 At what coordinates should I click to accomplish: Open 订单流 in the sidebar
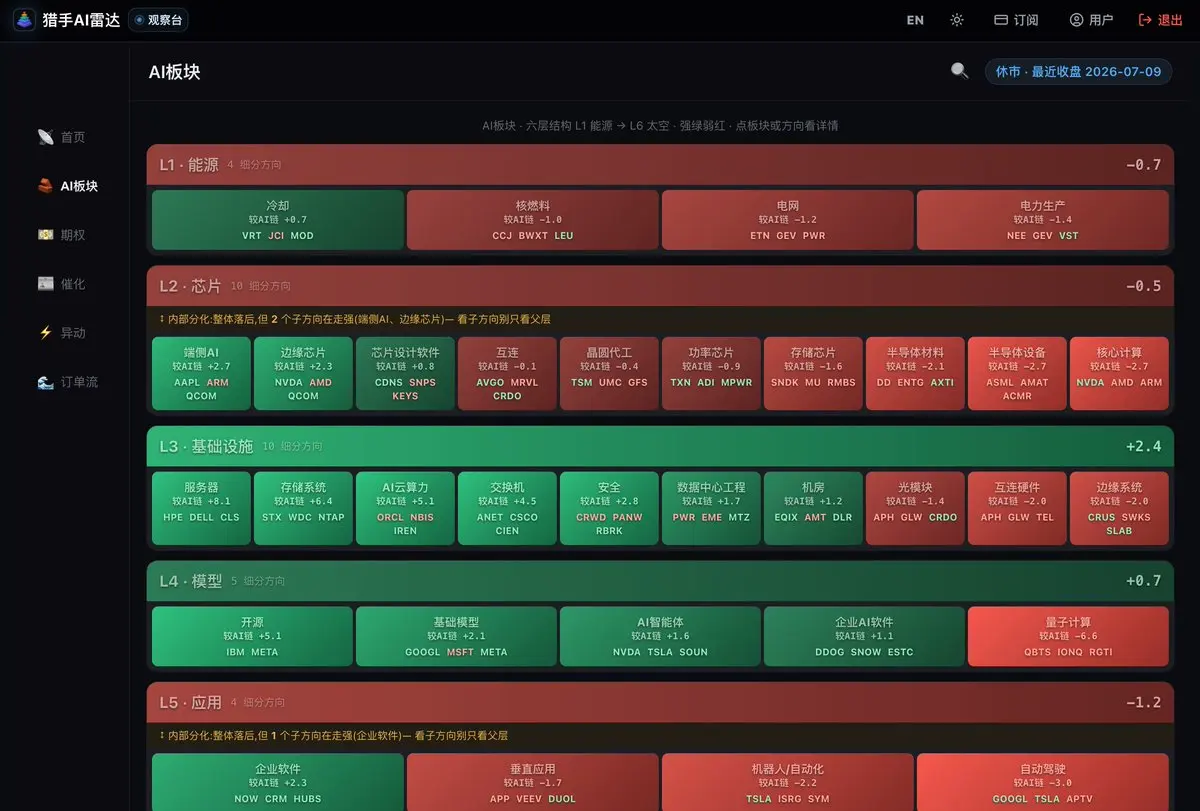pyautogui.click(x=64, y=382)
